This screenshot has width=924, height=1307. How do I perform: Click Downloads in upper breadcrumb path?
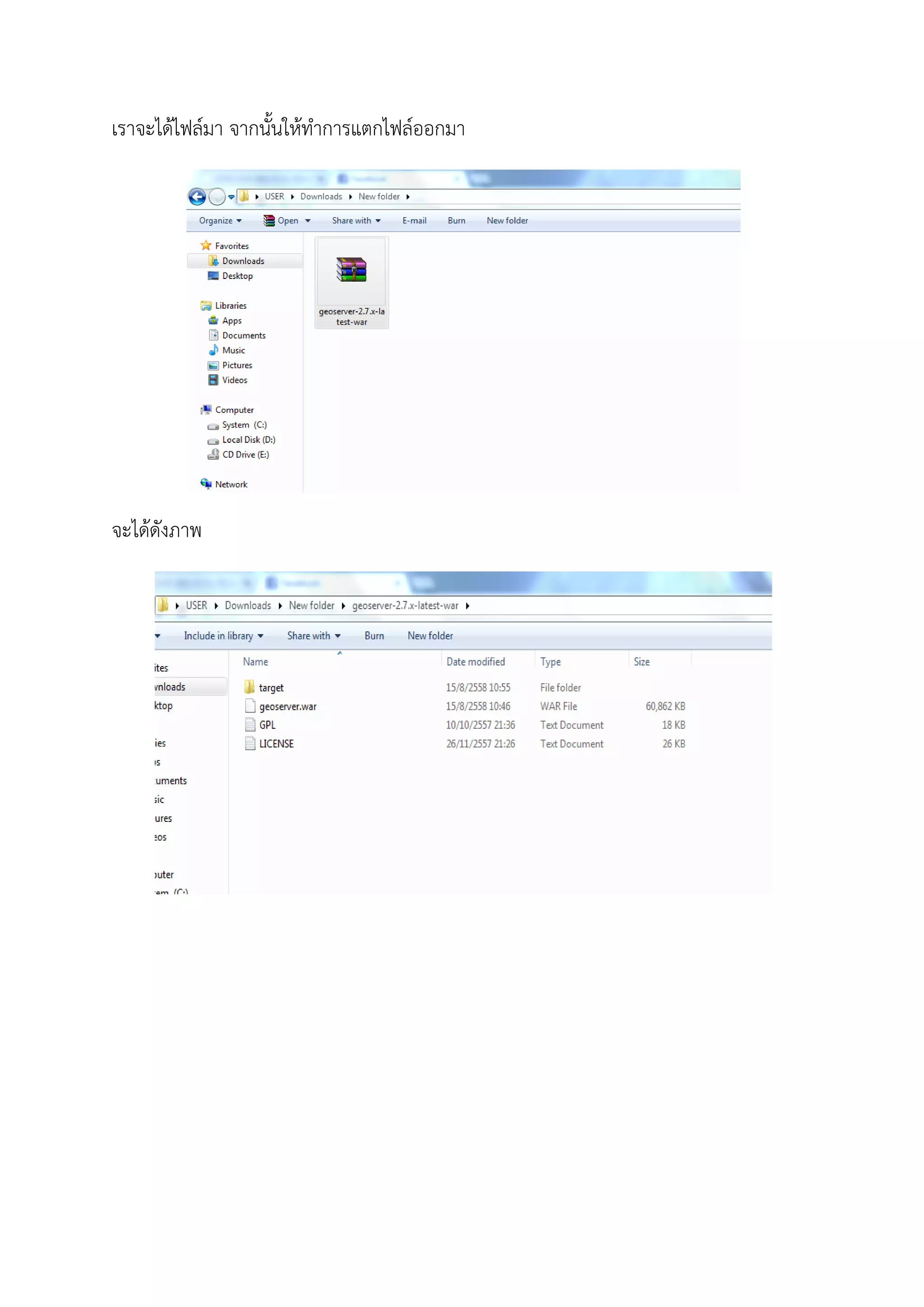321,196
